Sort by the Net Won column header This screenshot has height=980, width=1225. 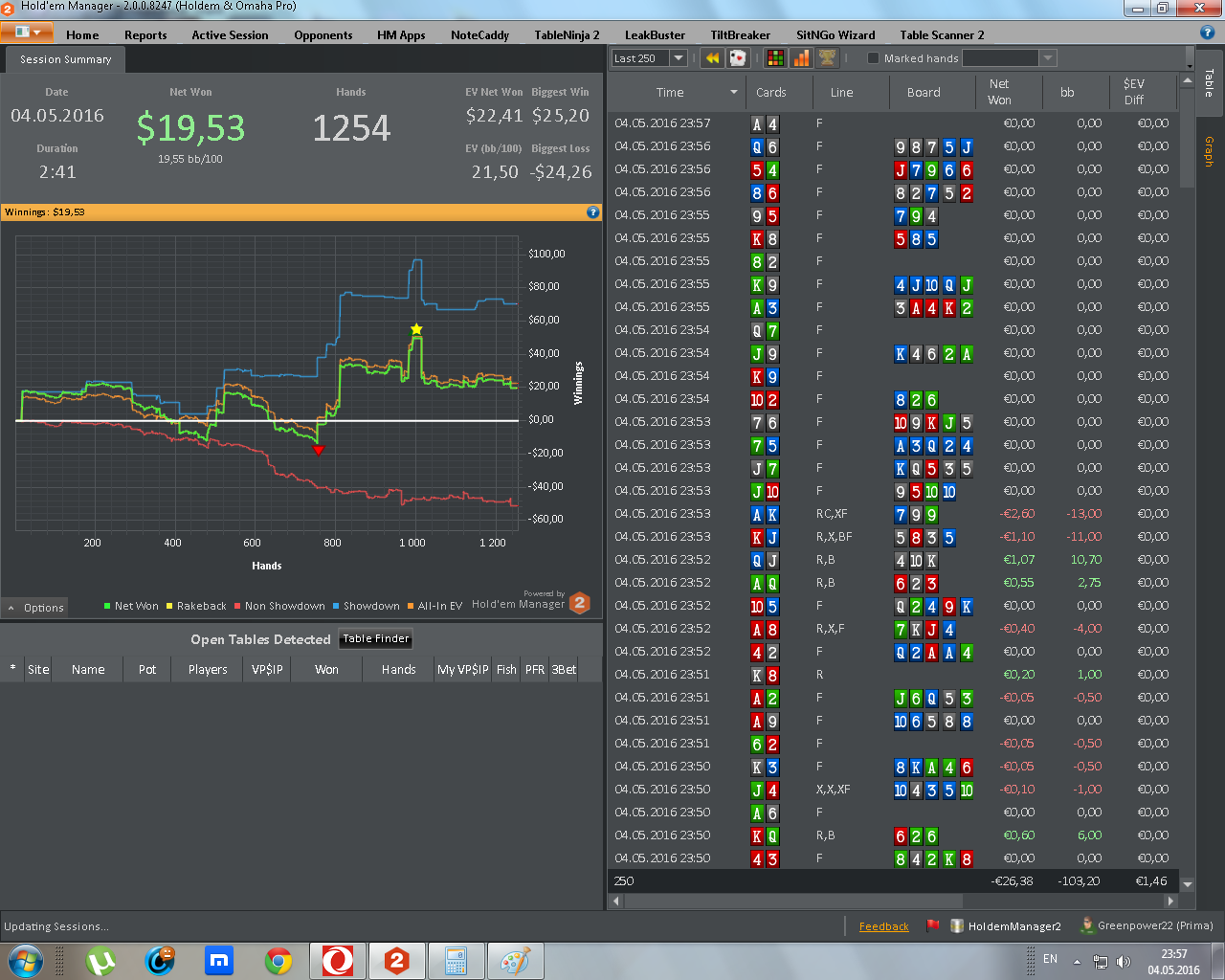click(x=1008, y=93)
